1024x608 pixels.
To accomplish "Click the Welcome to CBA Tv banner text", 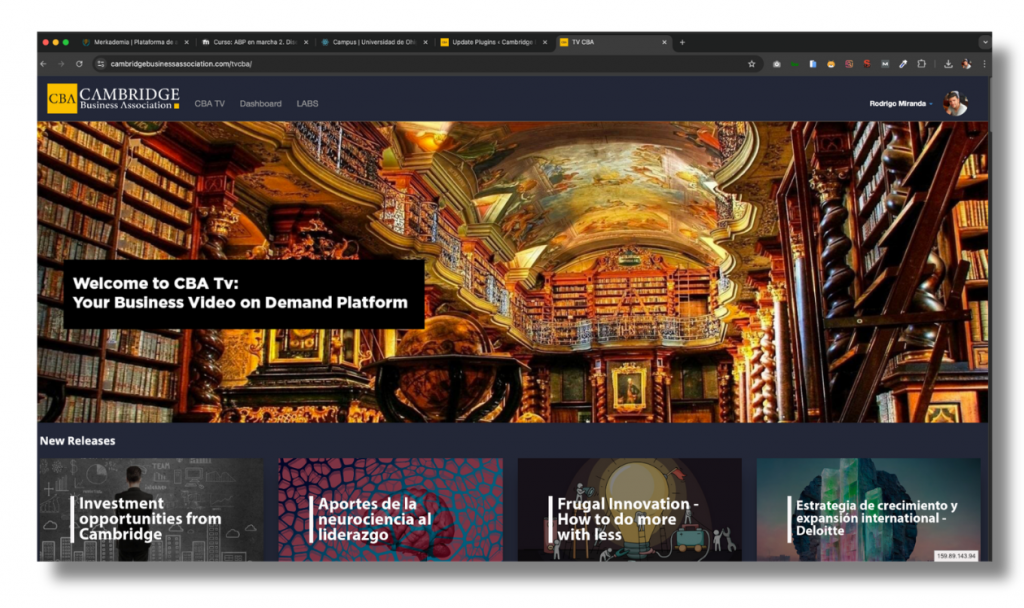I will [240, 293].
